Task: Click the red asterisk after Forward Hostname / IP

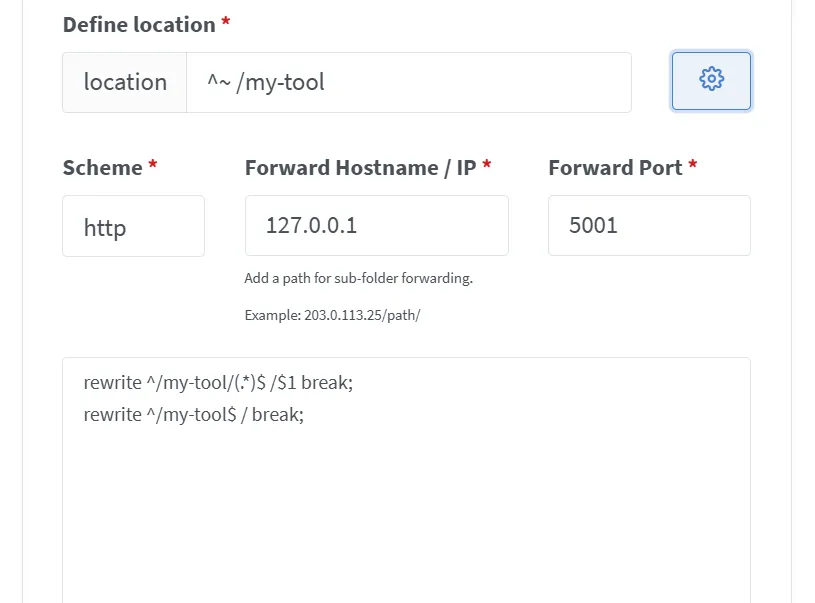Action: 487,168
